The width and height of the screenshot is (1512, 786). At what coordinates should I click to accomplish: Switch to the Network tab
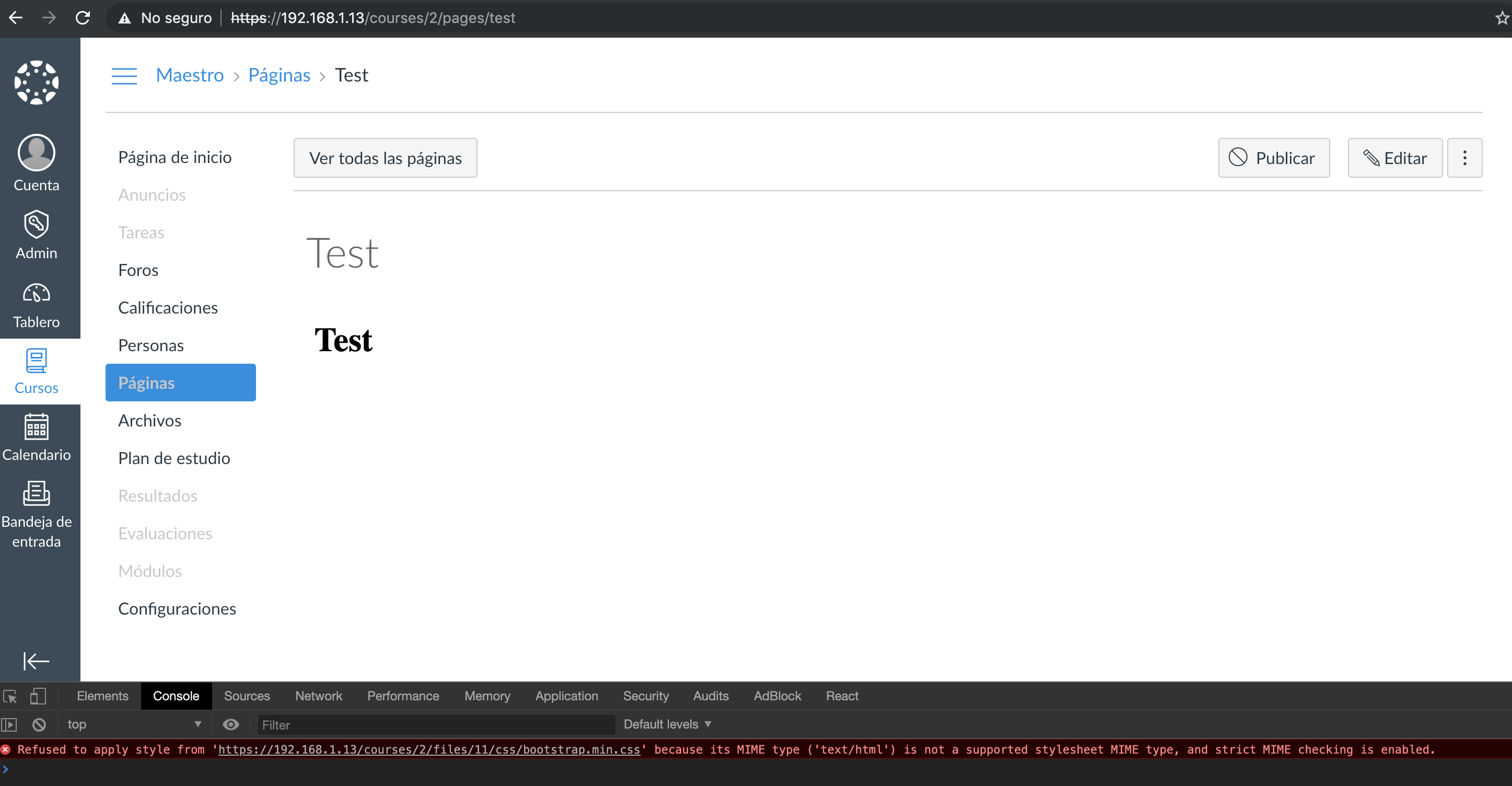[x=319, y=696]
